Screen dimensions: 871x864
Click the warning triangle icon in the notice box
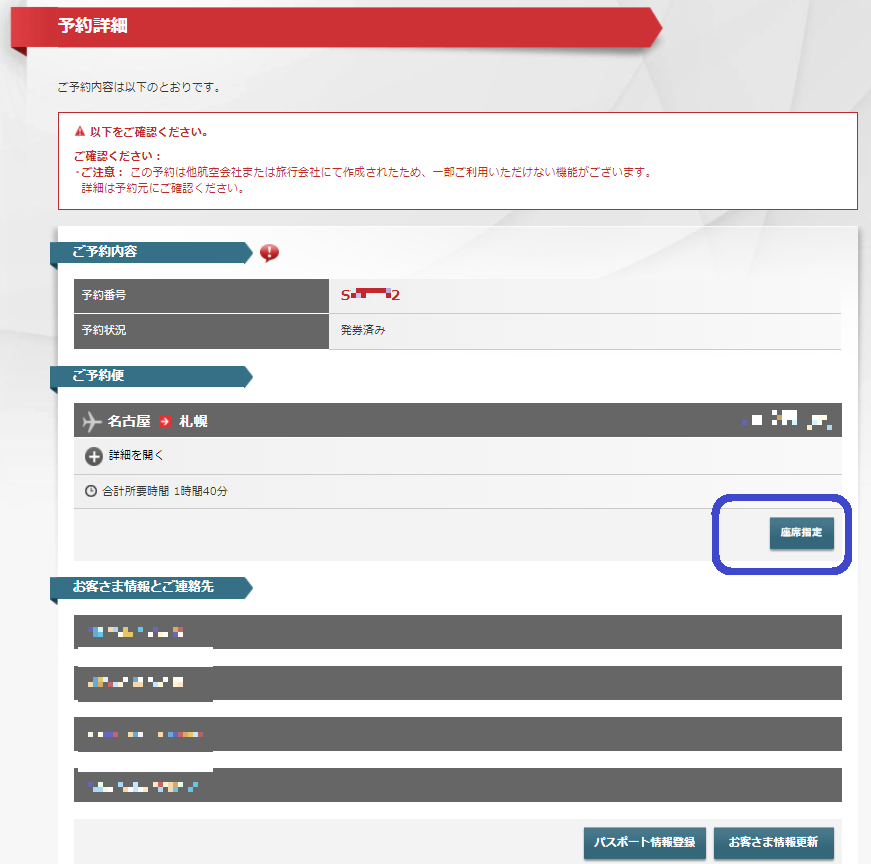[80, 132]
